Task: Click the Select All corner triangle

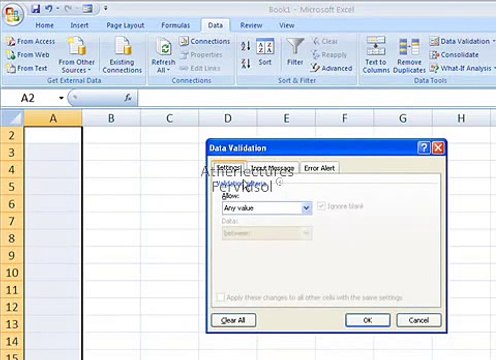Action: (13, 119)
